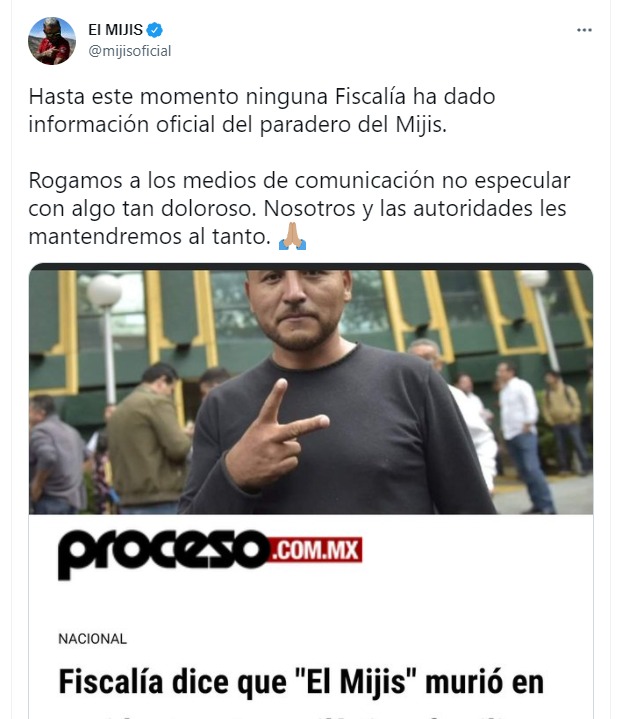Screen dimensions: 628x719
Task: Click the praying hands emoji
Action: point(292,237)
